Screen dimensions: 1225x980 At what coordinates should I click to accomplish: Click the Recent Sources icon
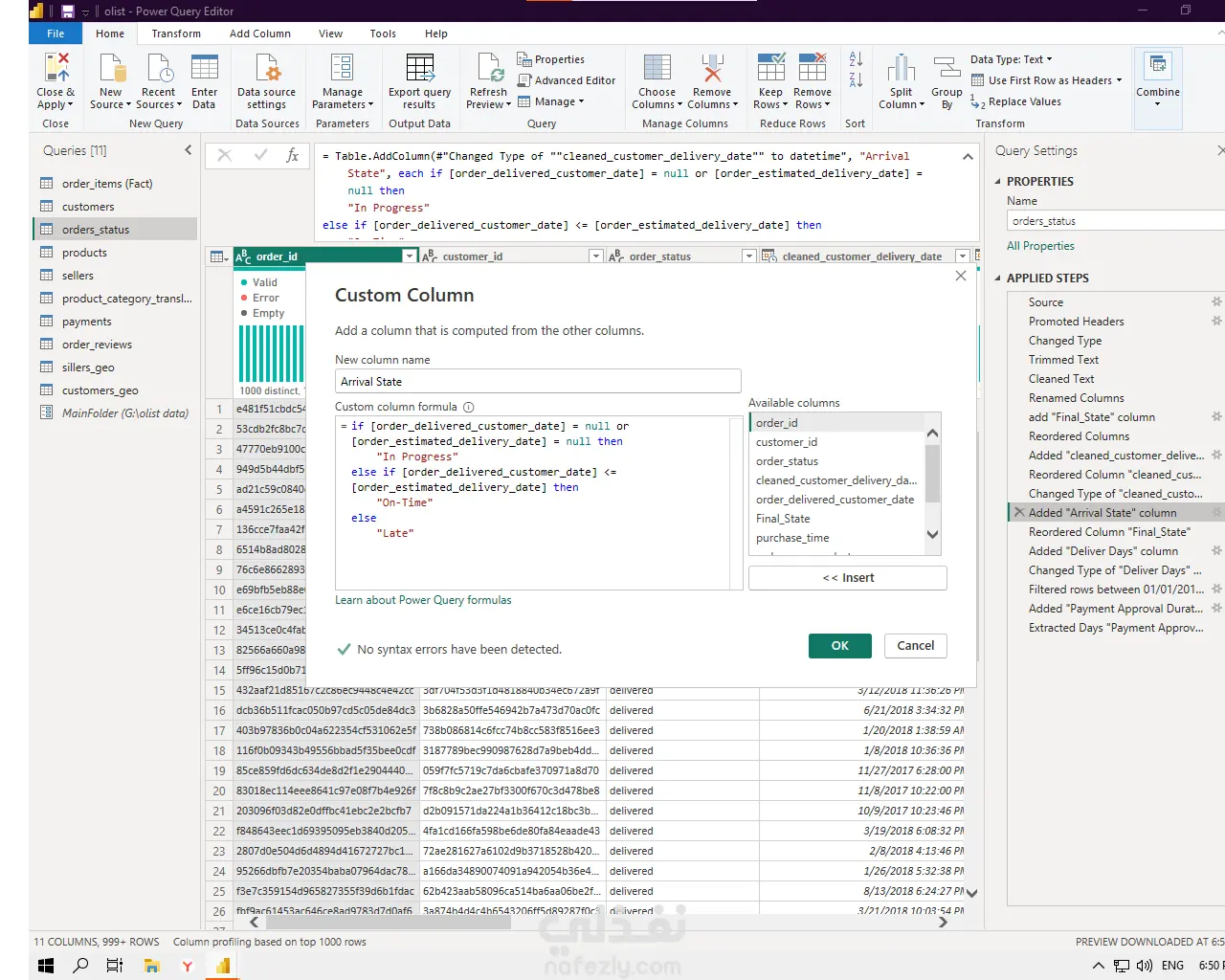pyautogui.click(x=159, y=68)
